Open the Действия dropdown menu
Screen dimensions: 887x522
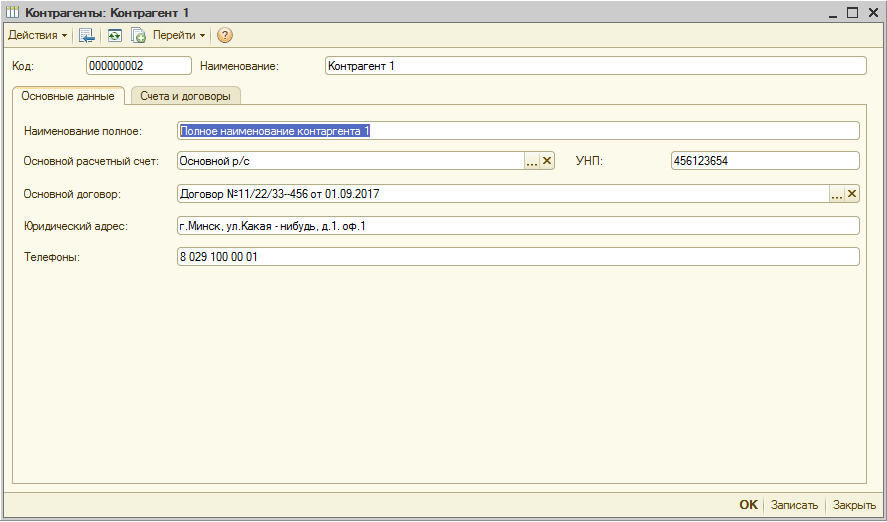pos(37,35)
